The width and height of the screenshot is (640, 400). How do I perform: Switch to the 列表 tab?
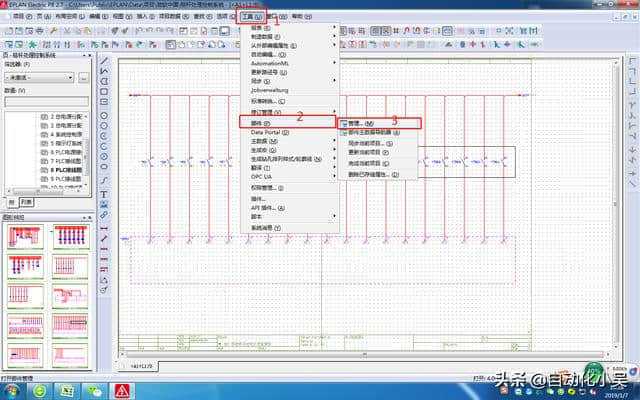point(27,201)
